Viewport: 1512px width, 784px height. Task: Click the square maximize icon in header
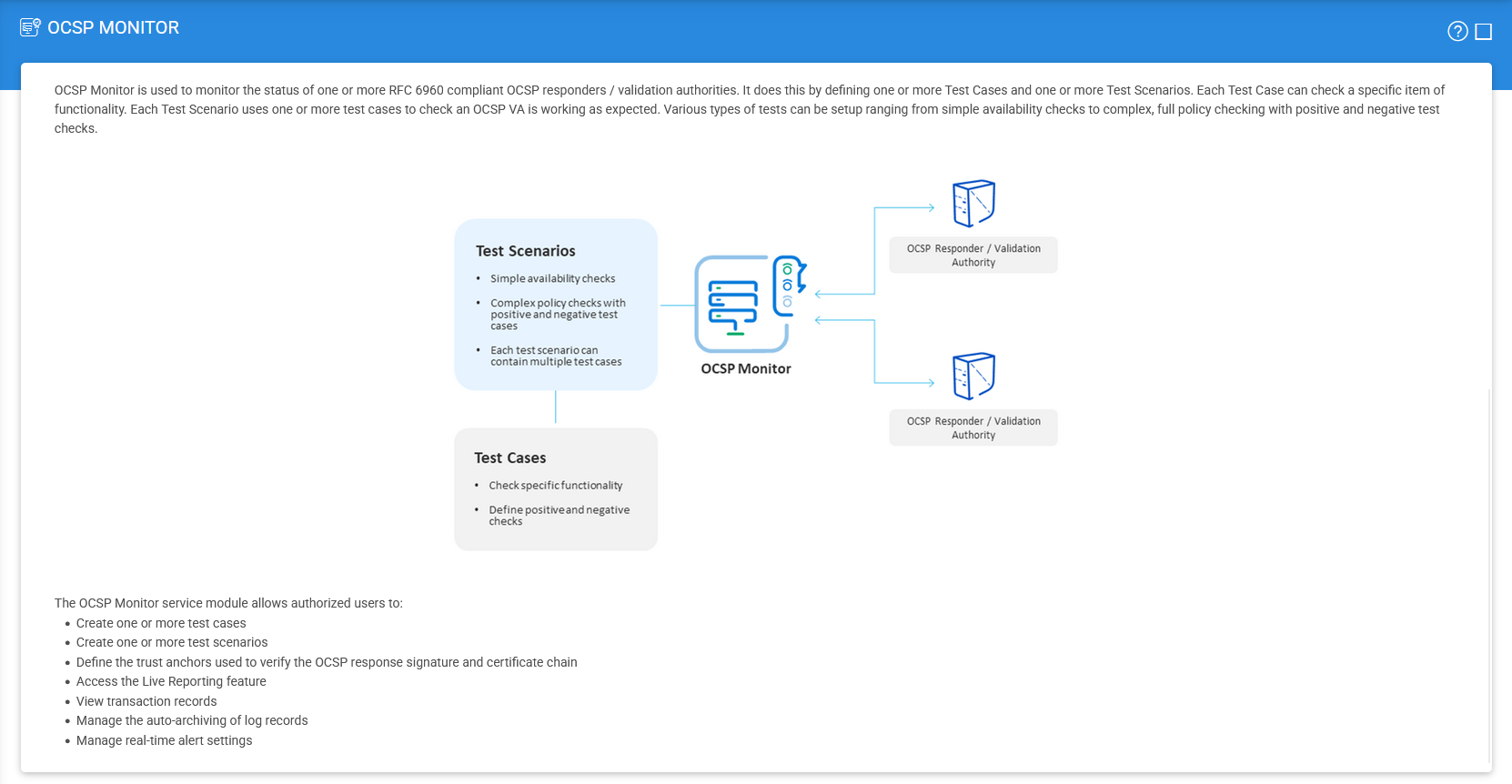click(1484, 32)
